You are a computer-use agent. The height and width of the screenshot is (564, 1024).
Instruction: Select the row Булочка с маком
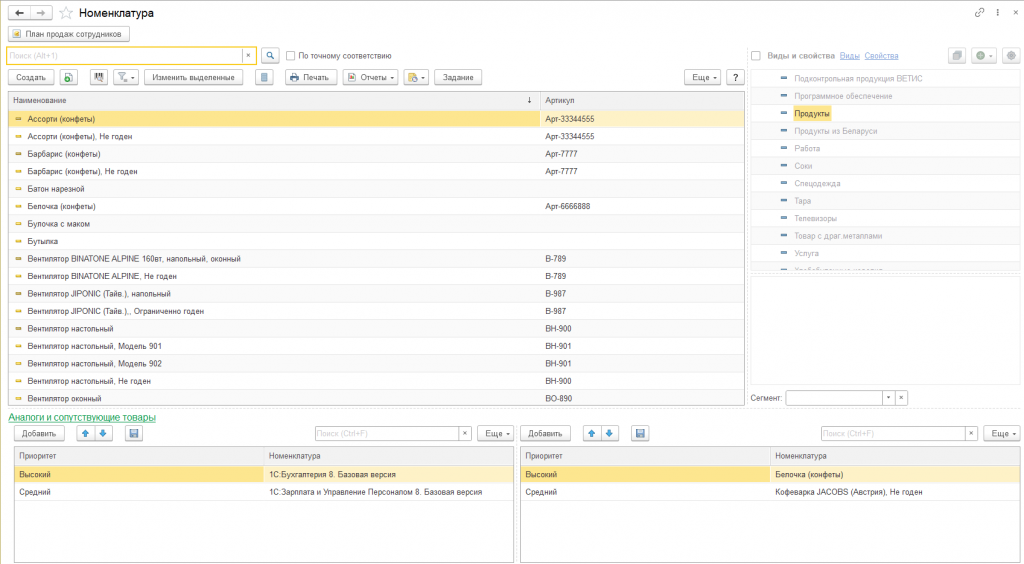click(376, 224)
